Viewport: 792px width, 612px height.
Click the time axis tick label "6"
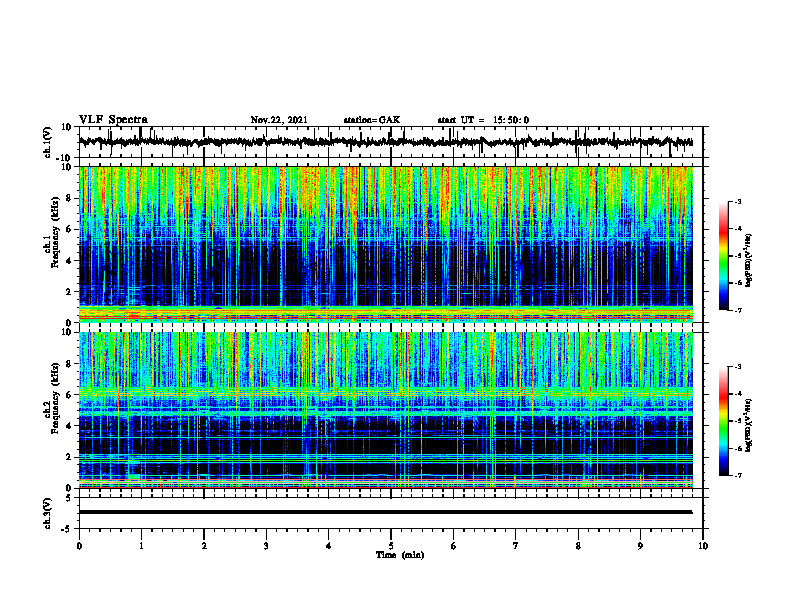pyautogui.click(x=454, y=546)
